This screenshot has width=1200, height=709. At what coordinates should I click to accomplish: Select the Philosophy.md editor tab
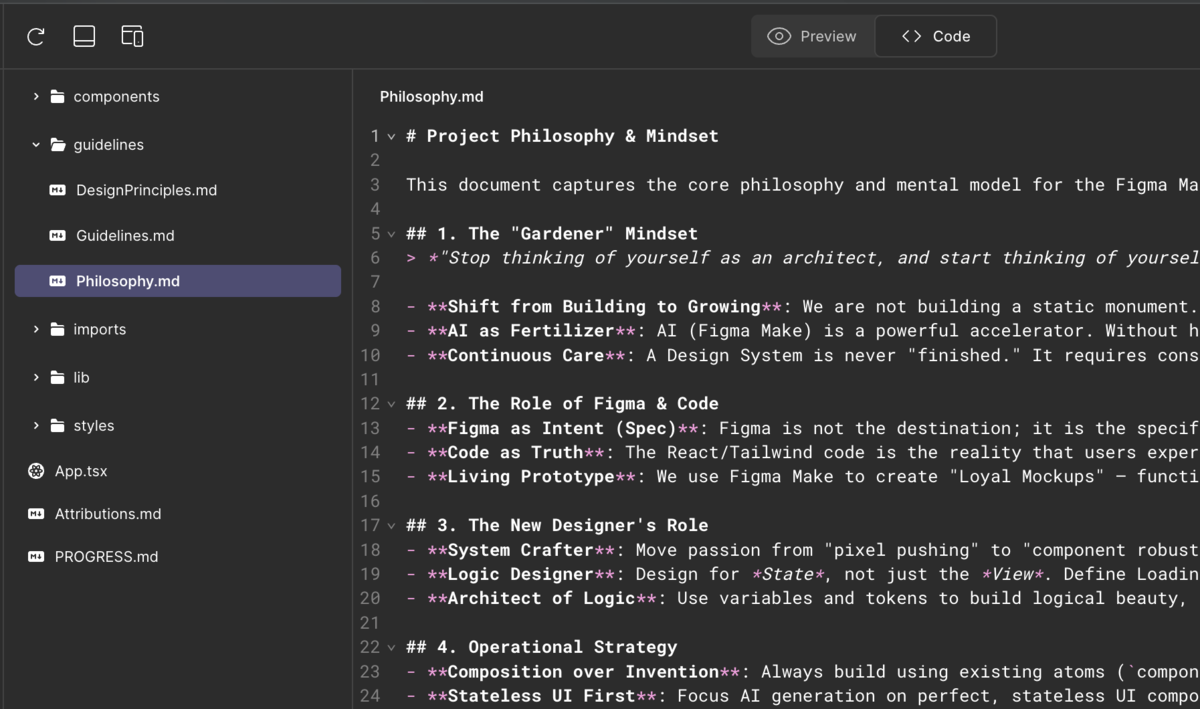click(x=431, y=97)
